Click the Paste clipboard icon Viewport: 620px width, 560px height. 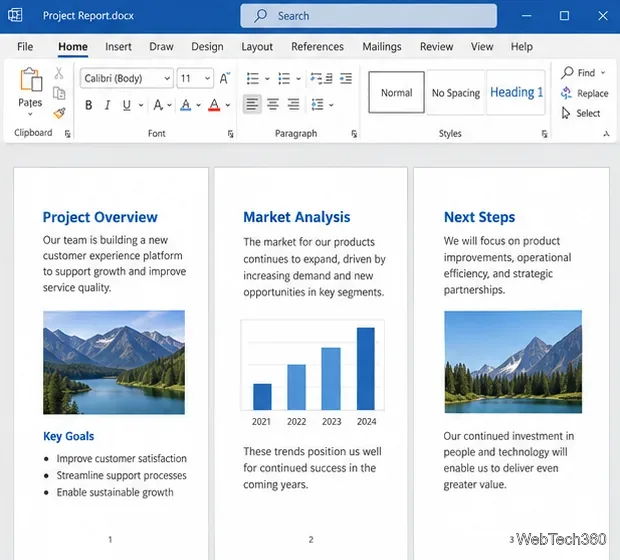31,79
